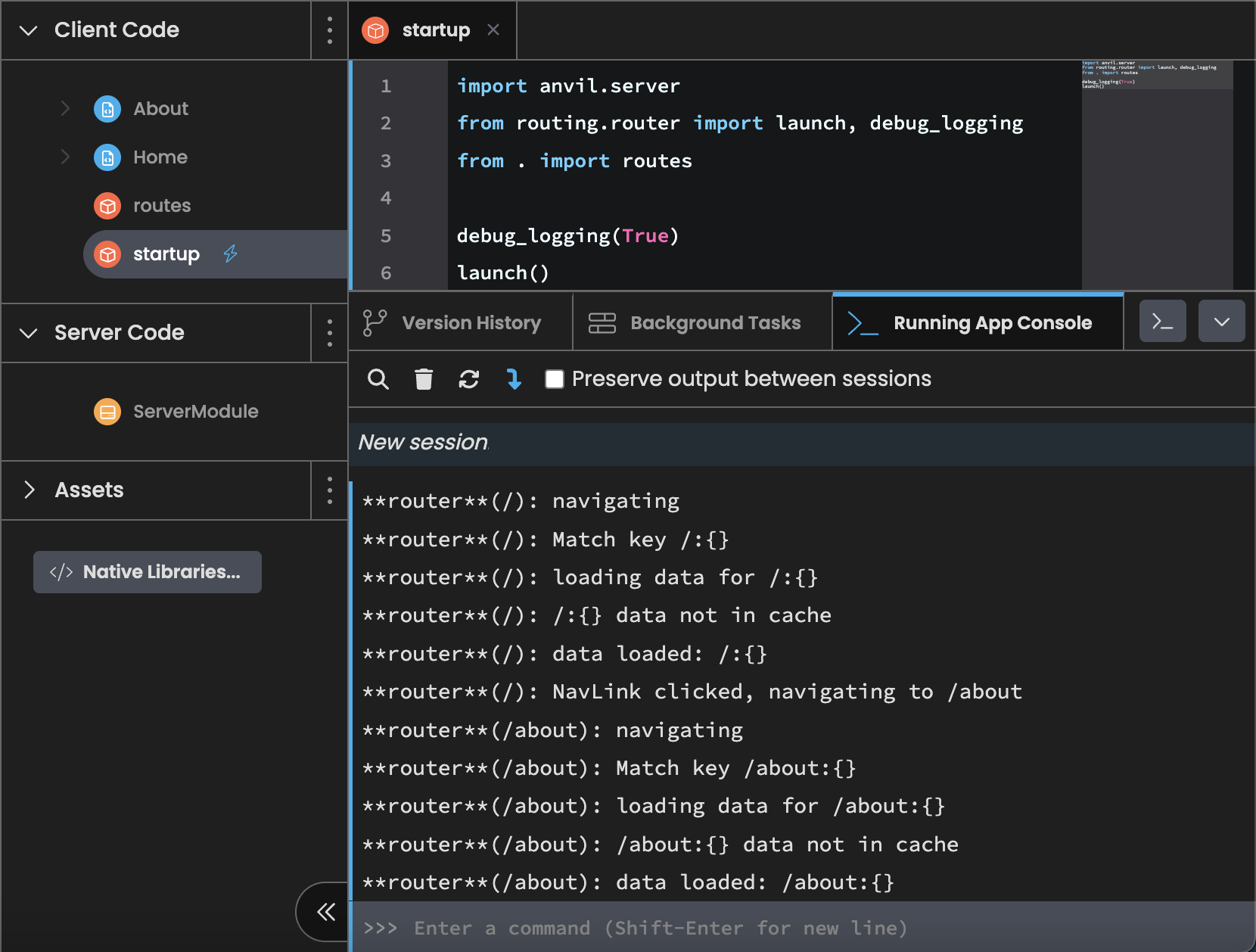
Task: Toggle the Home form open
Action: tap(65, 157)
